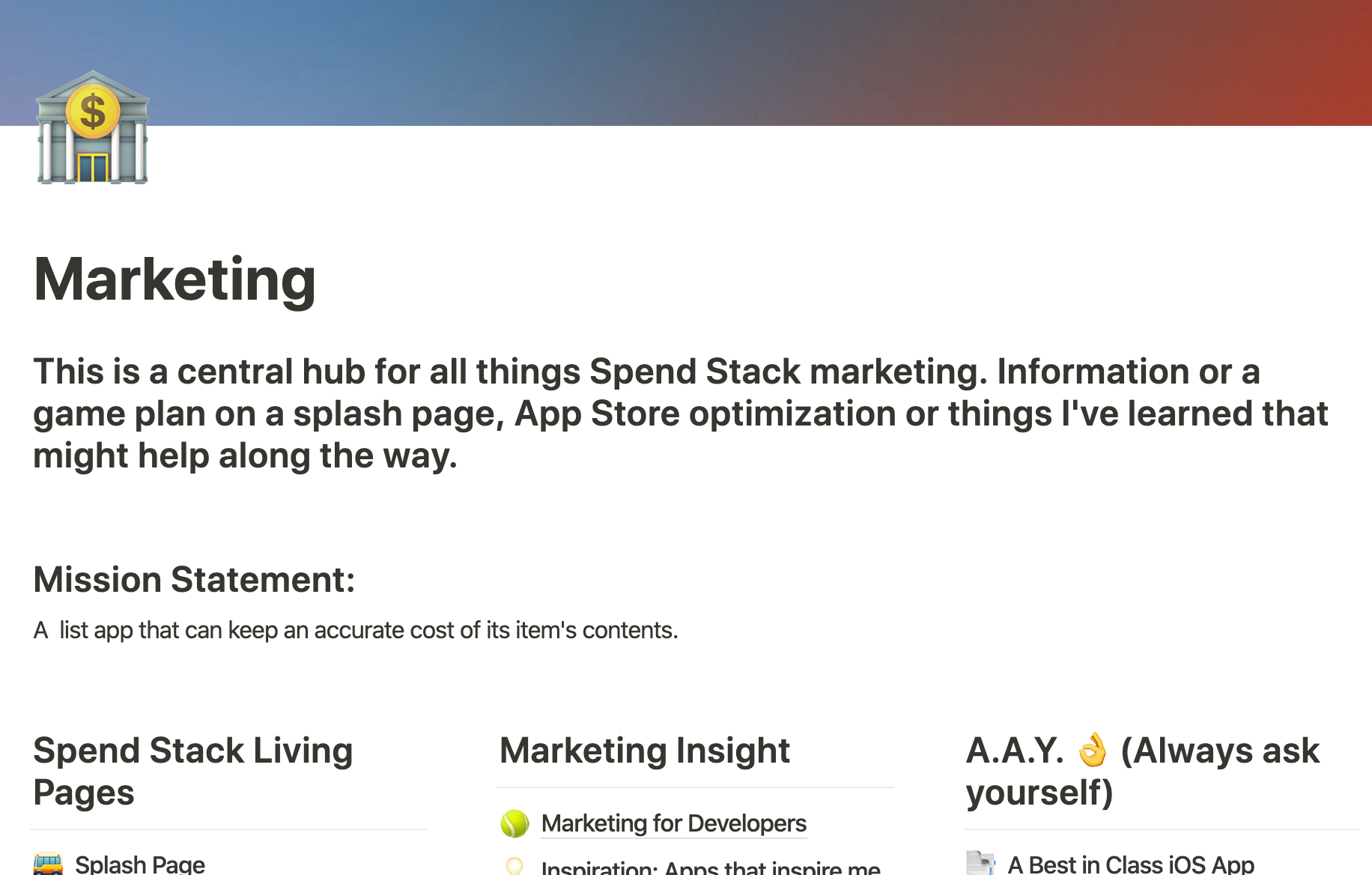Open the Marketing for Developers page
This screenshot has height=875, width=1372.
click(673, 823)
